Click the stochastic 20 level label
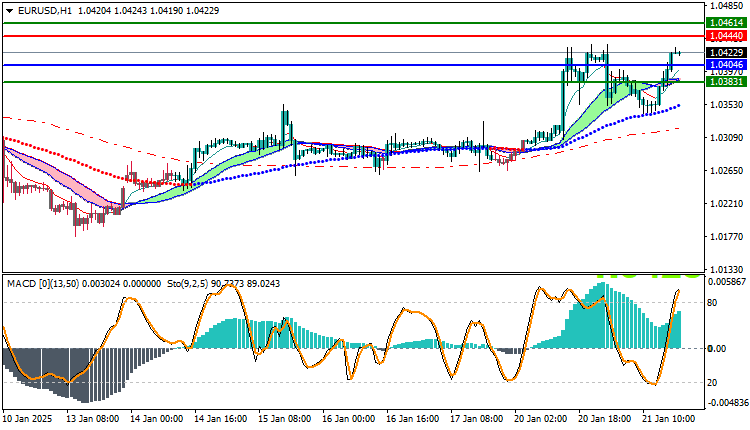This screenshot has width=750, height=430. (712, 383)
